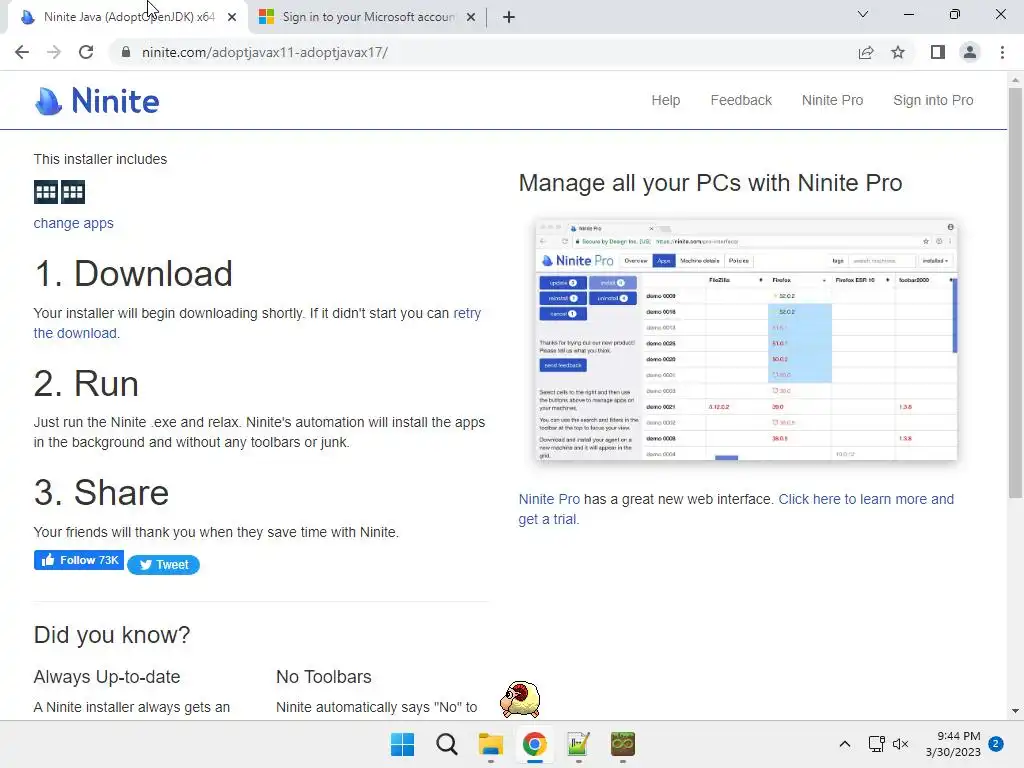Click the first included app icon

(x=46, y=192)
